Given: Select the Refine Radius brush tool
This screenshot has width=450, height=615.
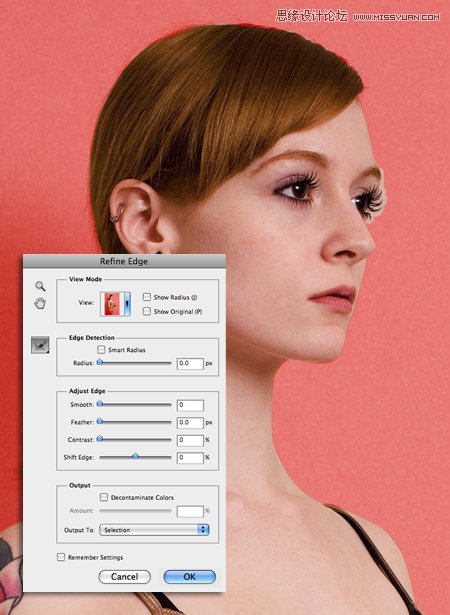Looking at the screenshot, I should [x=40, y=345].
